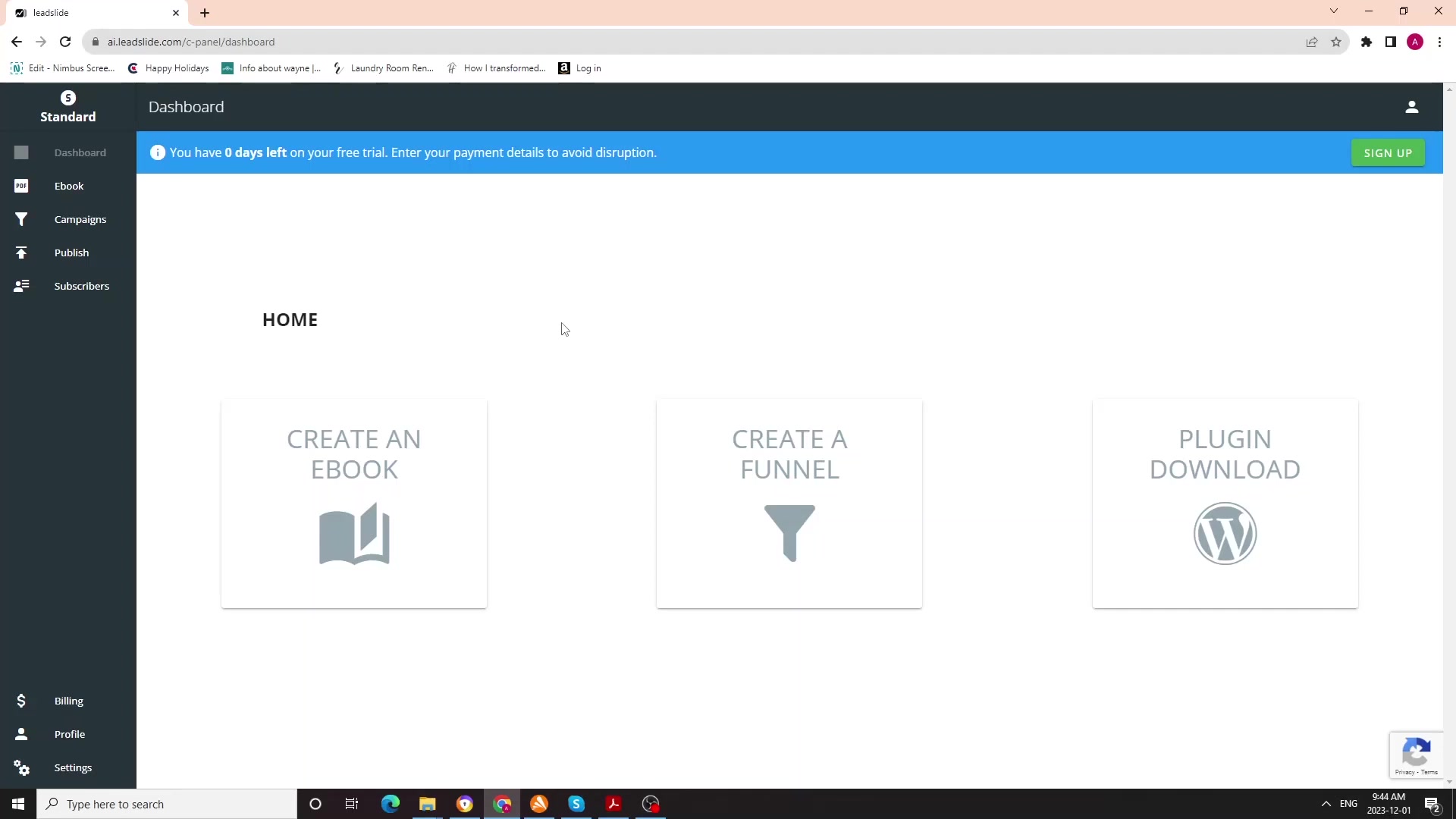Bookmark this page with star icon
The height and width of the screenshot is (819, 1456).
(1336, 42)
